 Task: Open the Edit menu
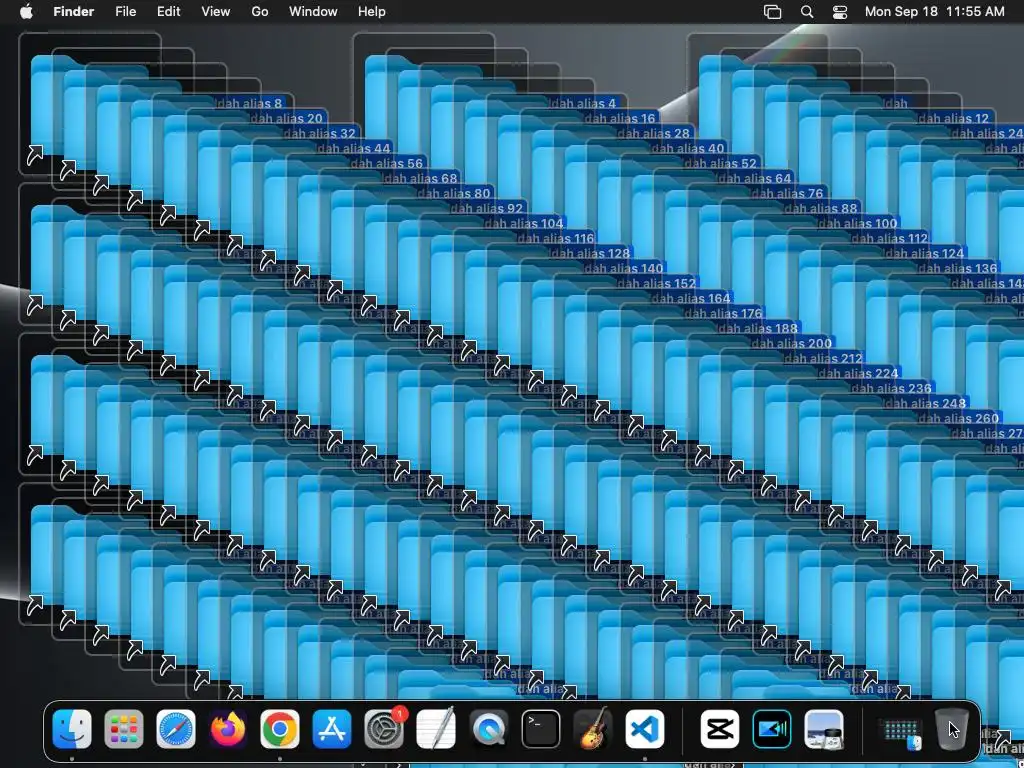(x=168, y=12)
